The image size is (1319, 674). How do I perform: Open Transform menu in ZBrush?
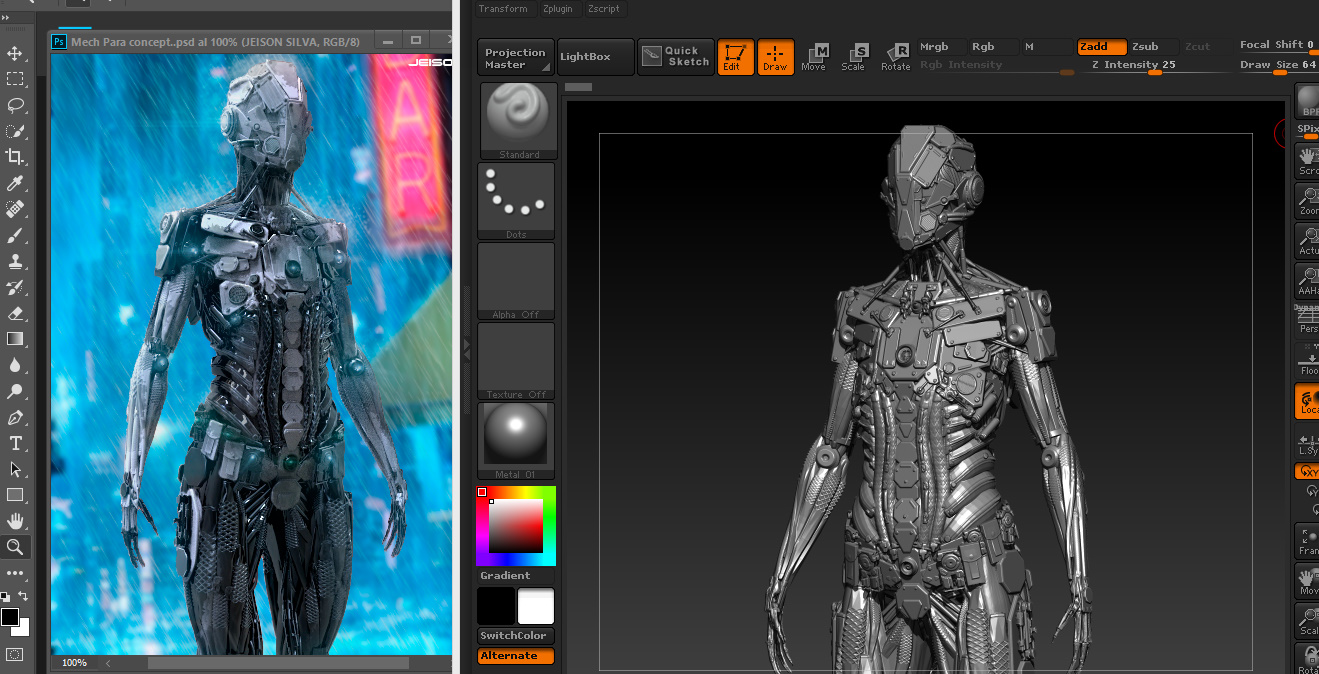(x=503, y=9)
